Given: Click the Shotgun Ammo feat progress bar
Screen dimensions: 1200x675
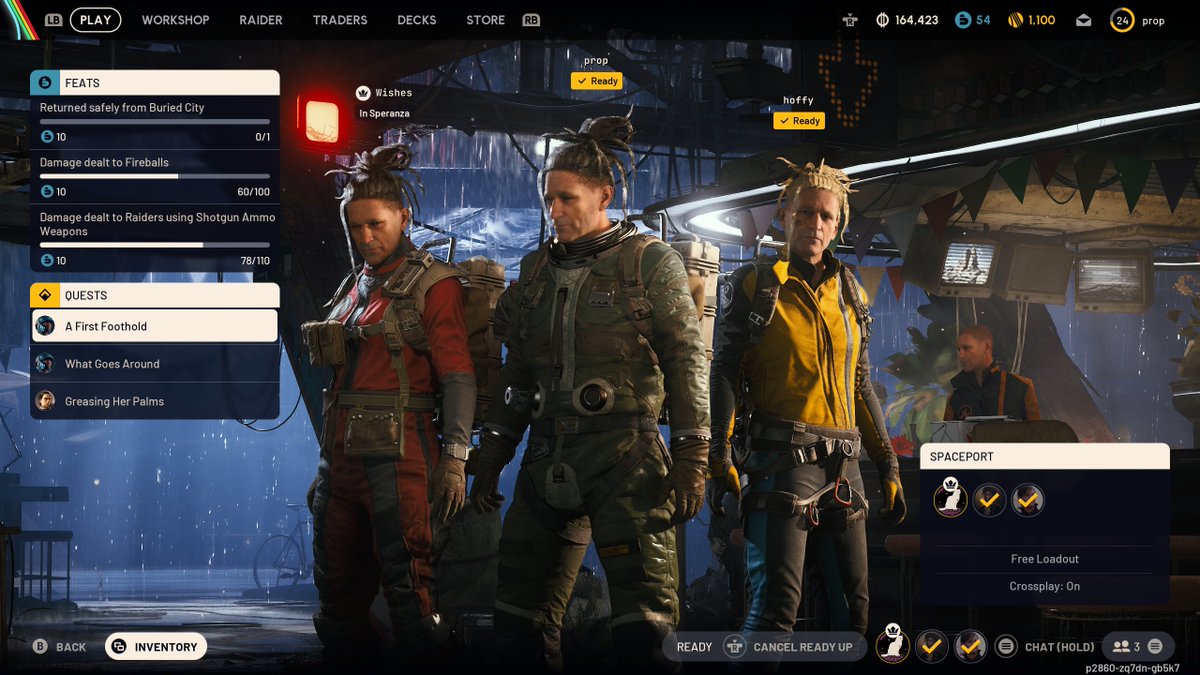Looking at the screenshot, I should [x=155, y=245].
